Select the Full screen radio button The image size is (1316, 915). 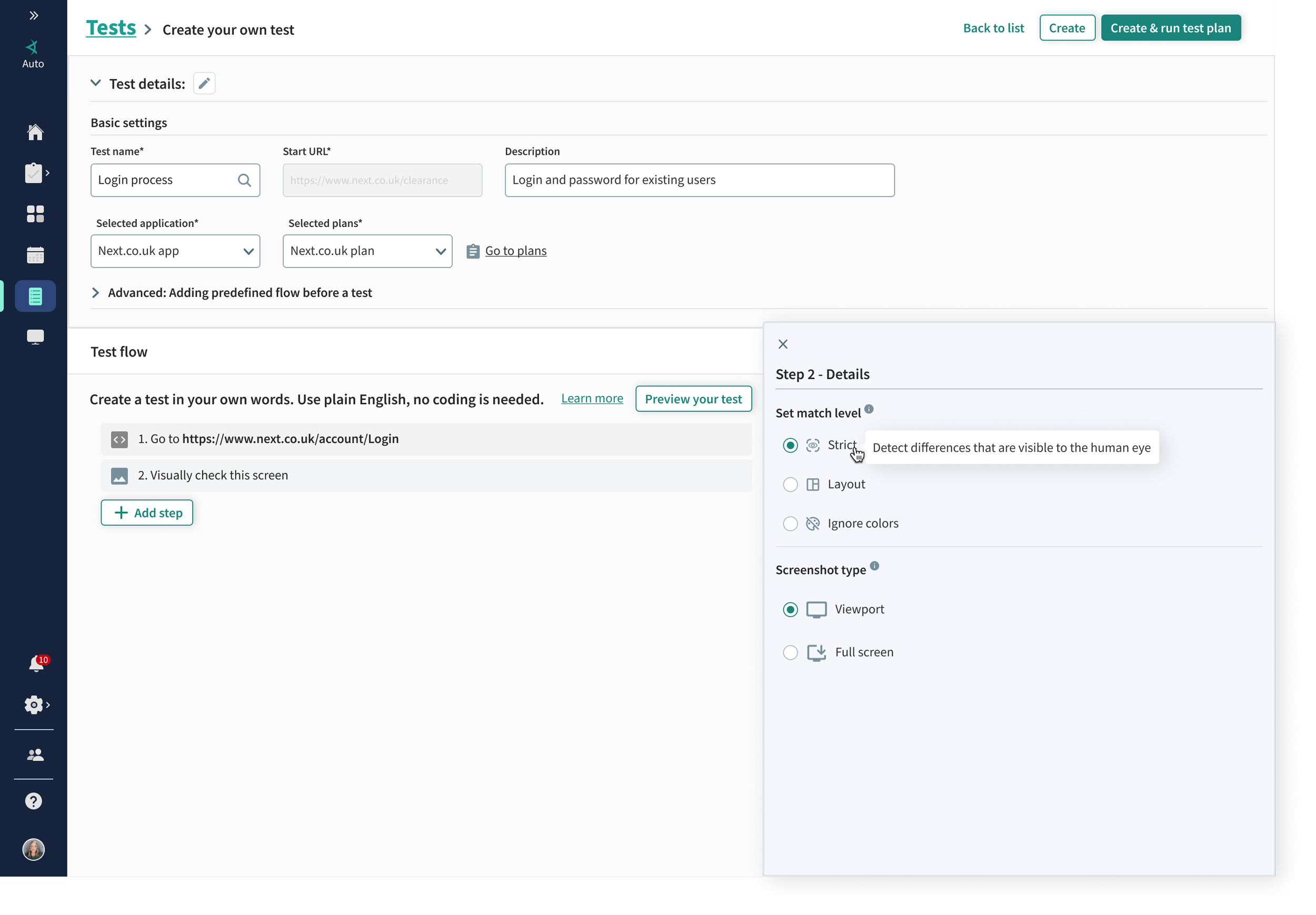click(790, 652)
